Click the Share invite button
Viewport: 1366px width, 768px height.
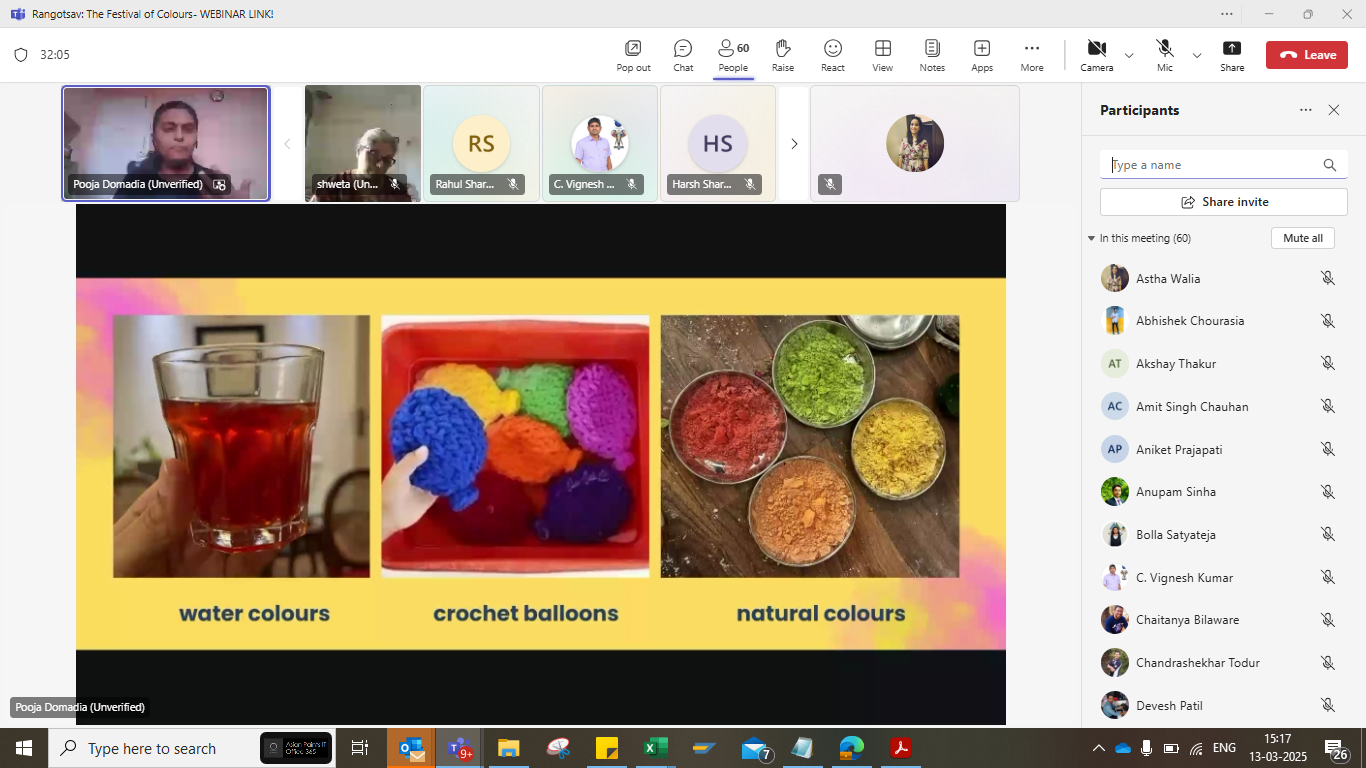coord(1224,202)
